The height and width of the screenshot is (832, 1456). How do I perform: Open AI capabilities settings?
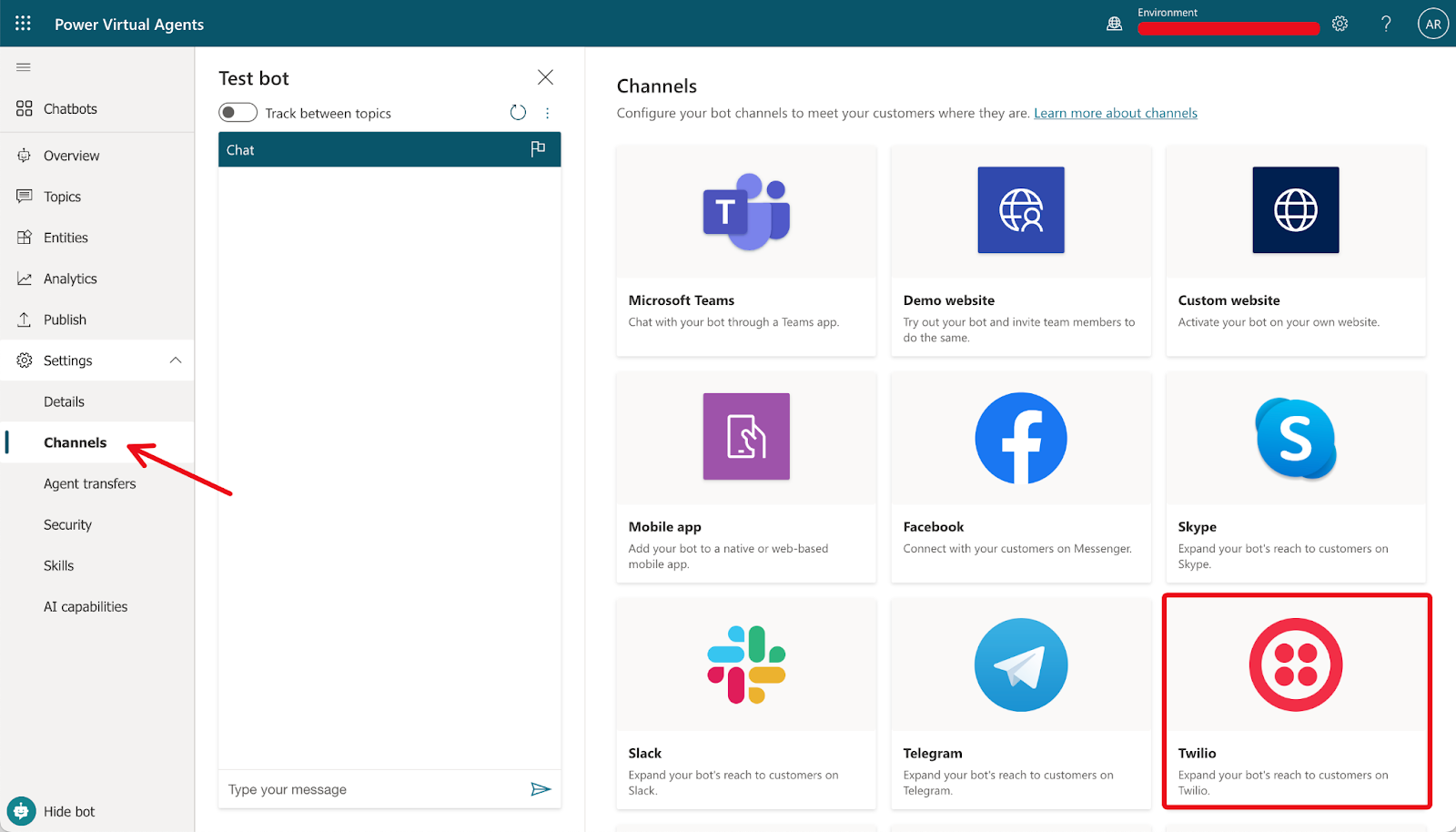(96, 606)
